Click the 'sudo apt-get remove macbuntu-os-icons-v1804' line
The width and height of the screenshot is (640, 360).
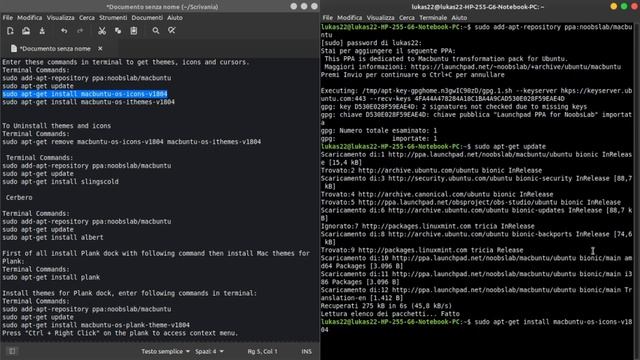point(131,142)
